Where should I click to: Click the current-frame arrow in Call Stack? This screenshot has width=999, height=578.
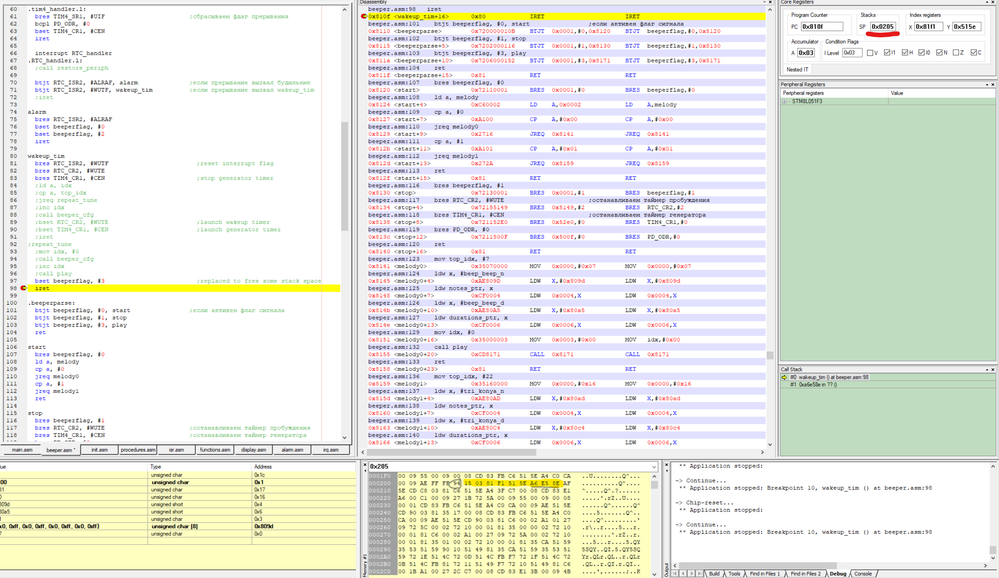pyautogui.click(x=786, y=377)
